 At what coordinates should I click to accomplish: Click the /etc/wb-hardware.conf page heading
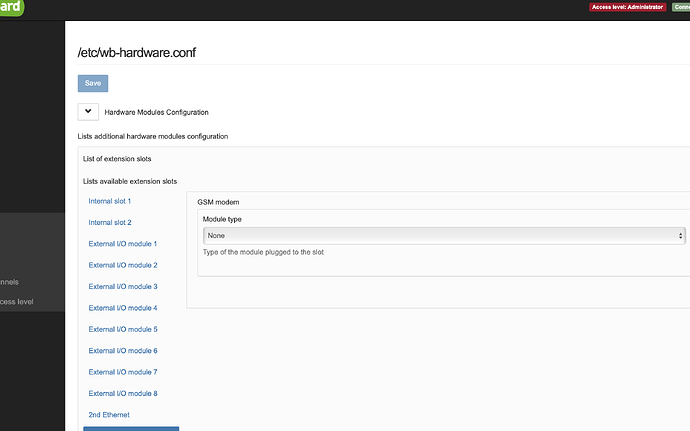[x=137, y=52]
